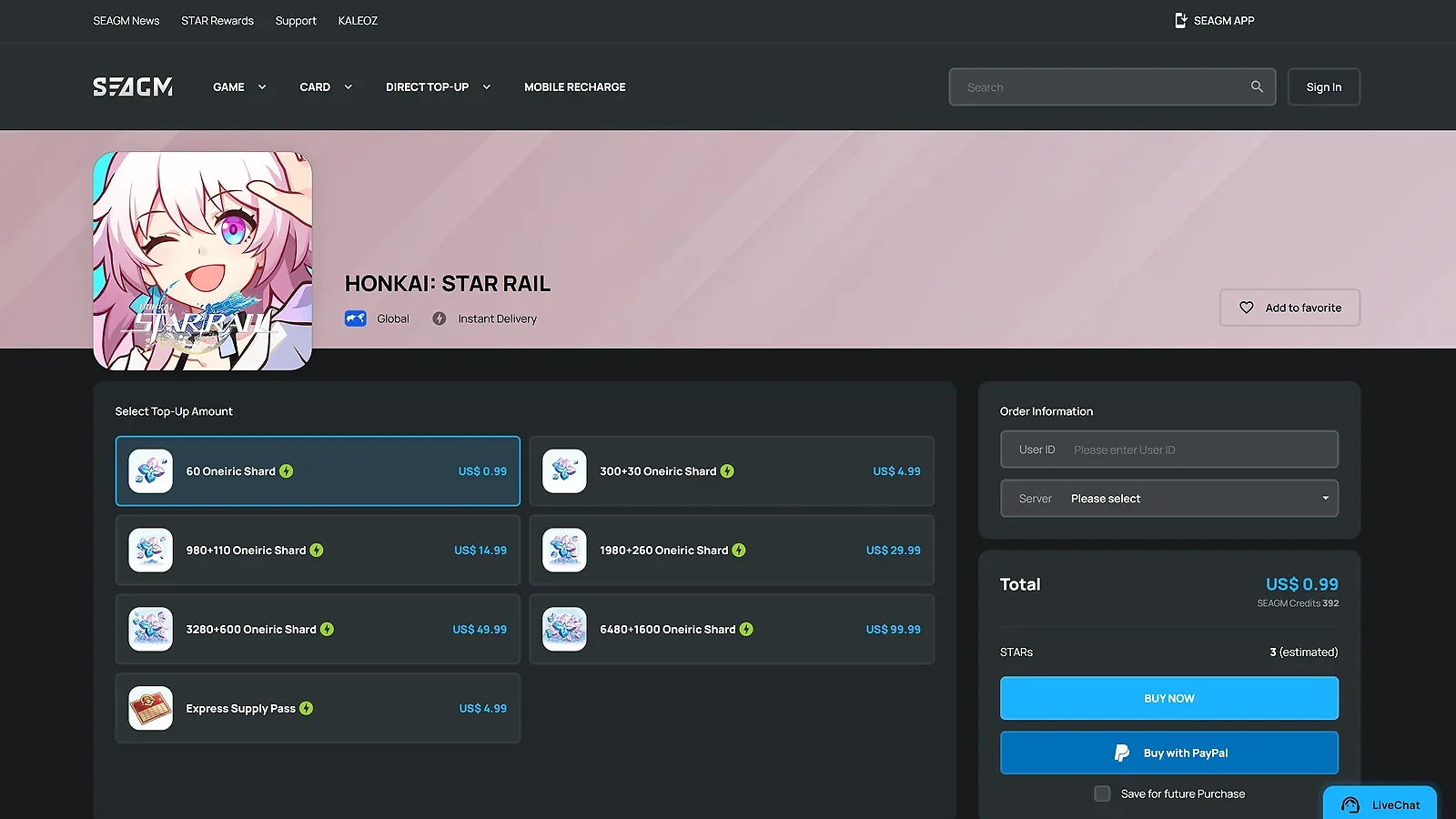Click the Honkai Star Rail game thumbnail
The image size is (1456, 819).
pos(203,261)
